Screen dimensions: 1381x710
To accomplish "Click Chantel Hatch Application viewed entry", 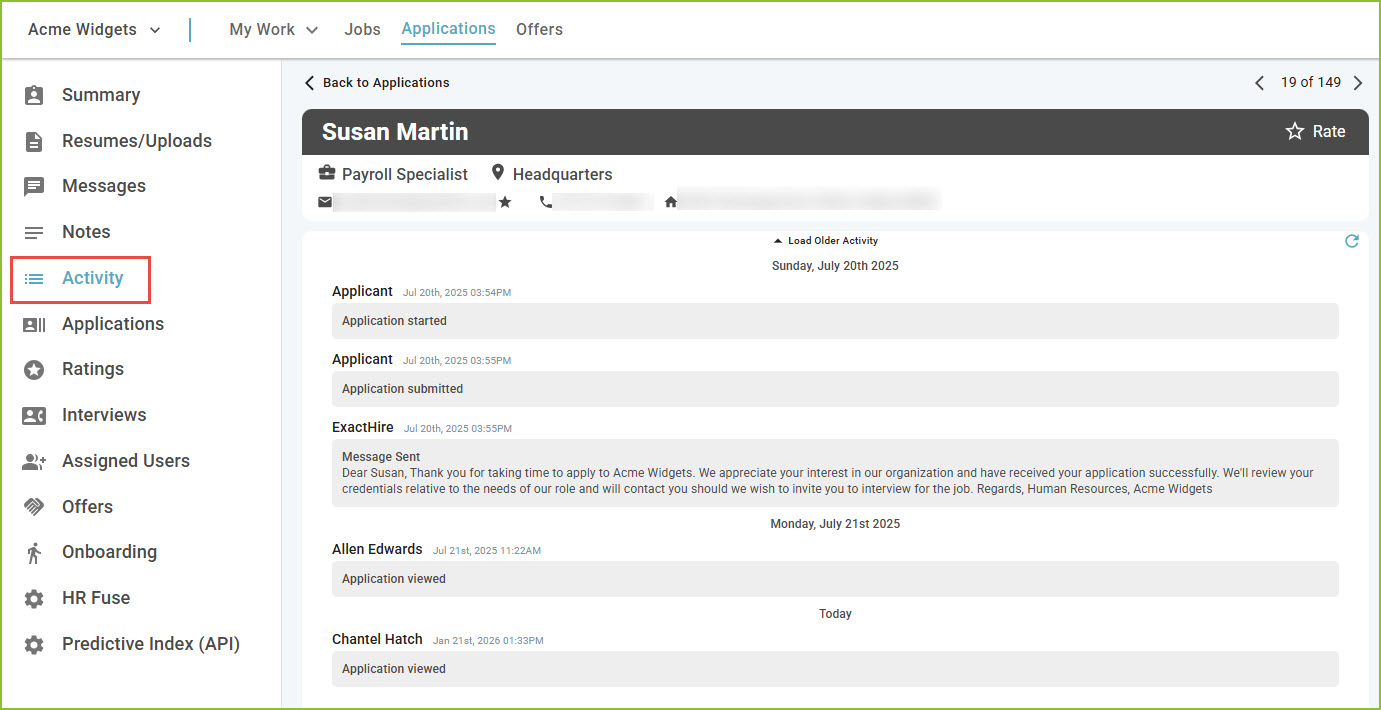I will pyautogui.click(x=835, y=669).
